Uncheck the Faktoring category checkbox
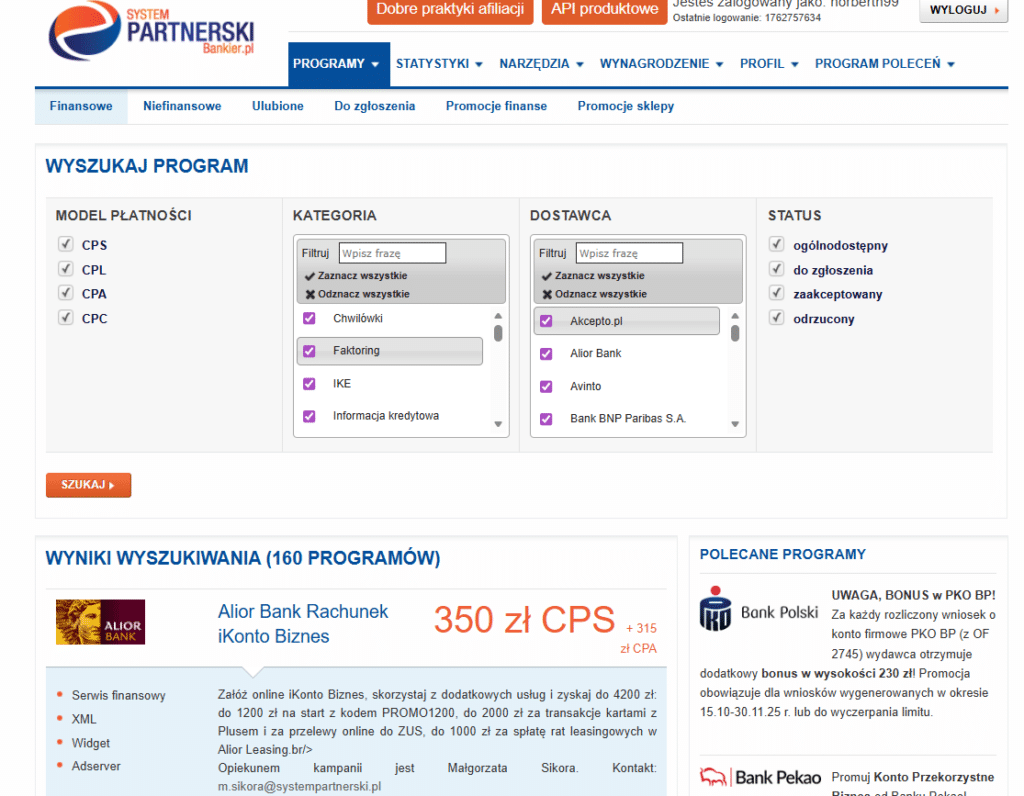 309,352
